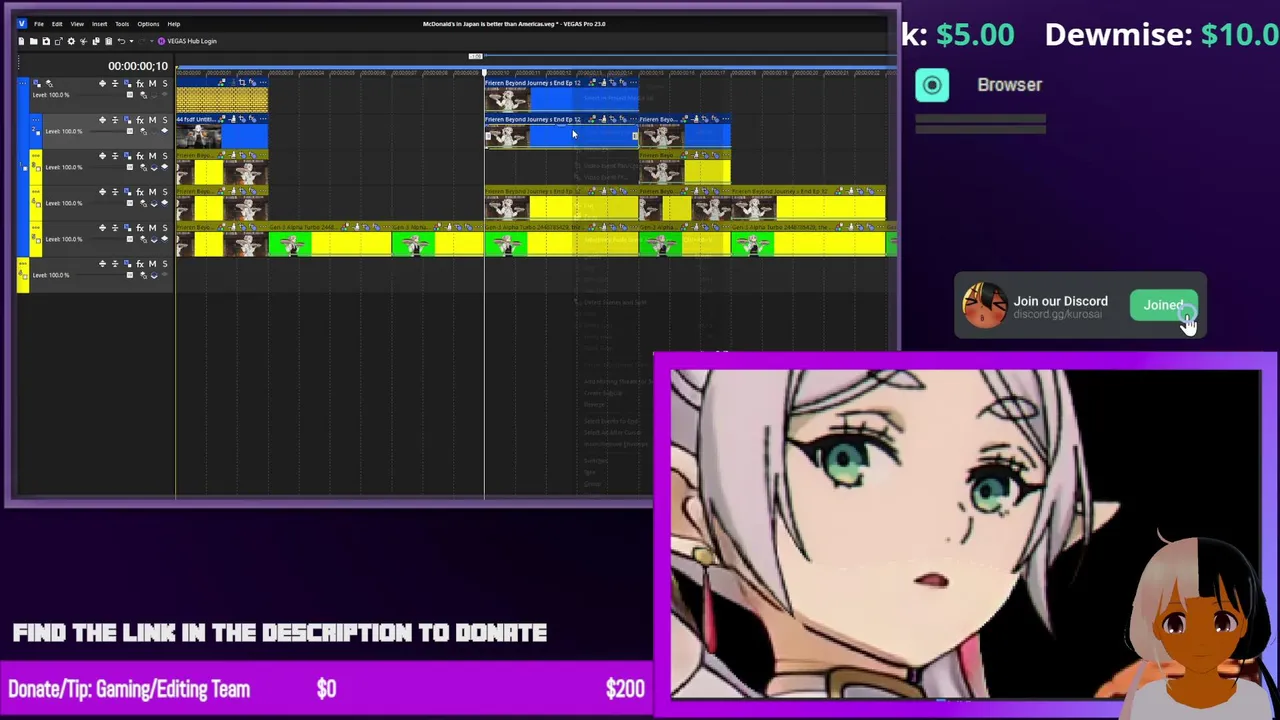Solo track 2
The width and height of the screenshot is (1280, 720).
[x=165, y=120]
